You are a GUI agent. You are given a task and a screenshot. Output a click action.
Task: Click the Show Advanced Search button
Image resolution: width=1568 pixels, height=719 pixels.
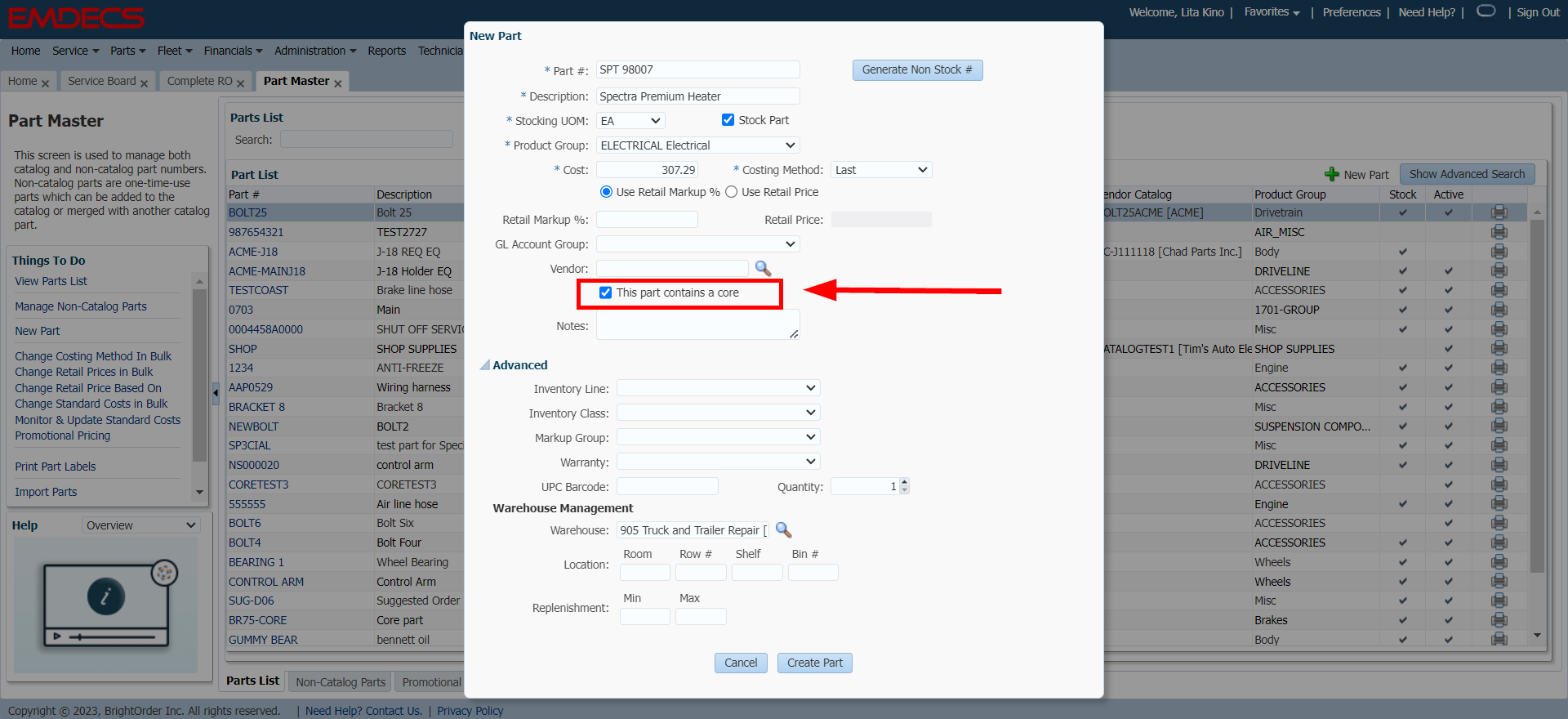point(1467,174)
